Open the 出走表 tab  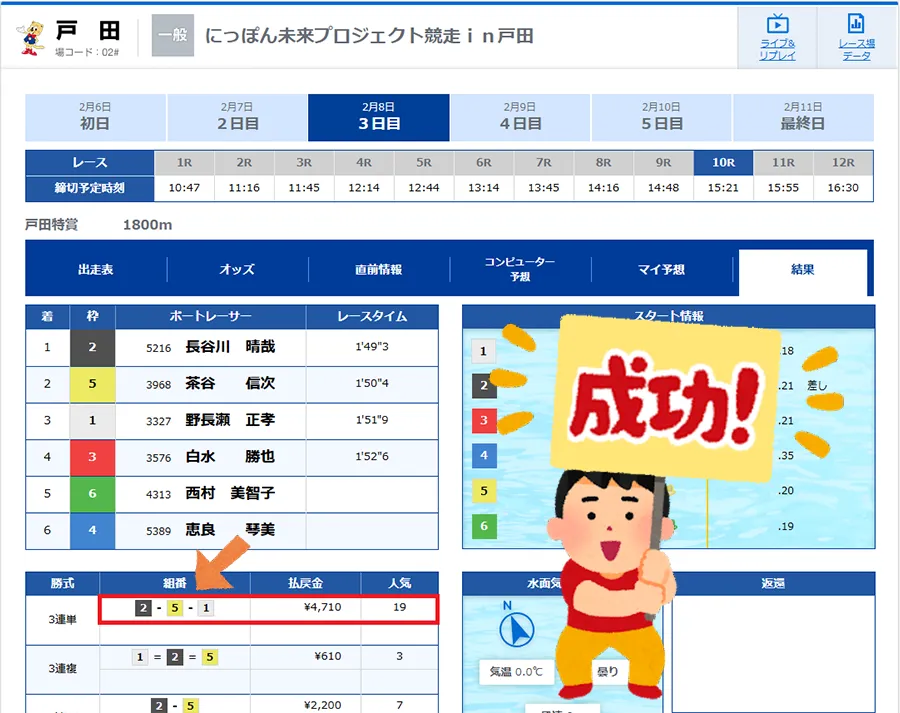tap(96, 270)
